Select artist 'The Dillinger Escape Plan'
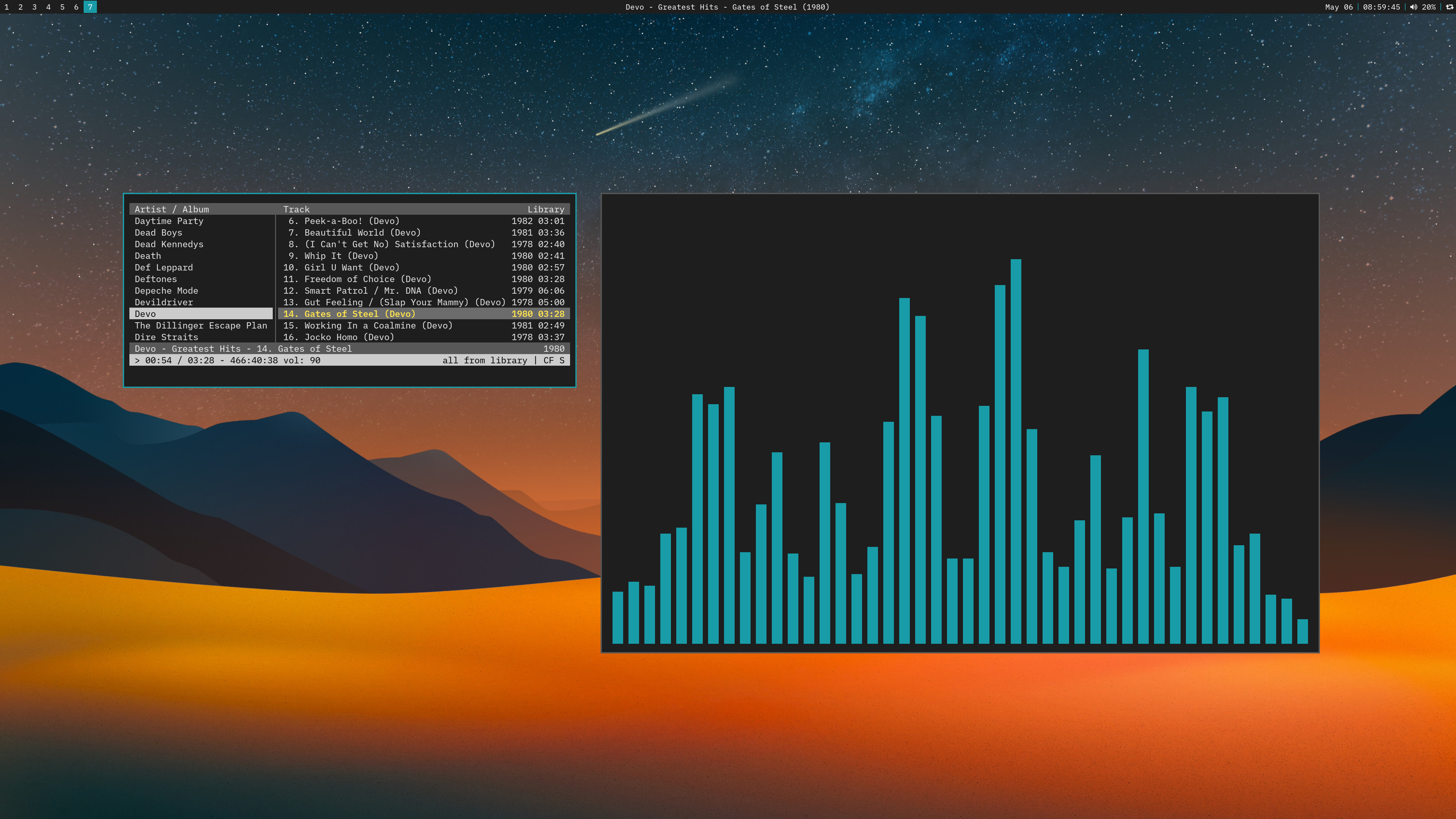This screenshot has height=819, width=1456. click(x=201, y=326)
